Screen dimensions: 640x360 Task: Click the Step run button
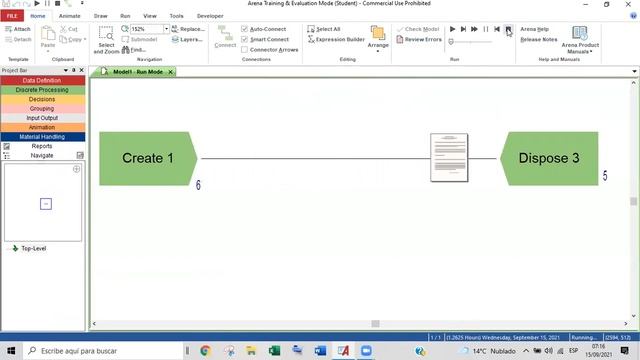tap(463, 29)
